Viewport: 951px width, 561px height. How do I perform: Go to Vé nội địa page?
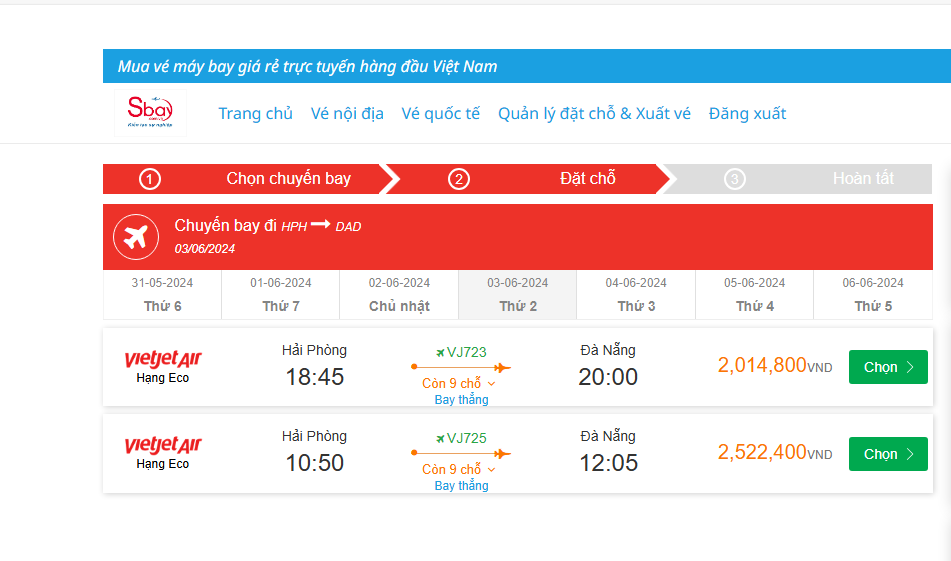click(347, 114)
